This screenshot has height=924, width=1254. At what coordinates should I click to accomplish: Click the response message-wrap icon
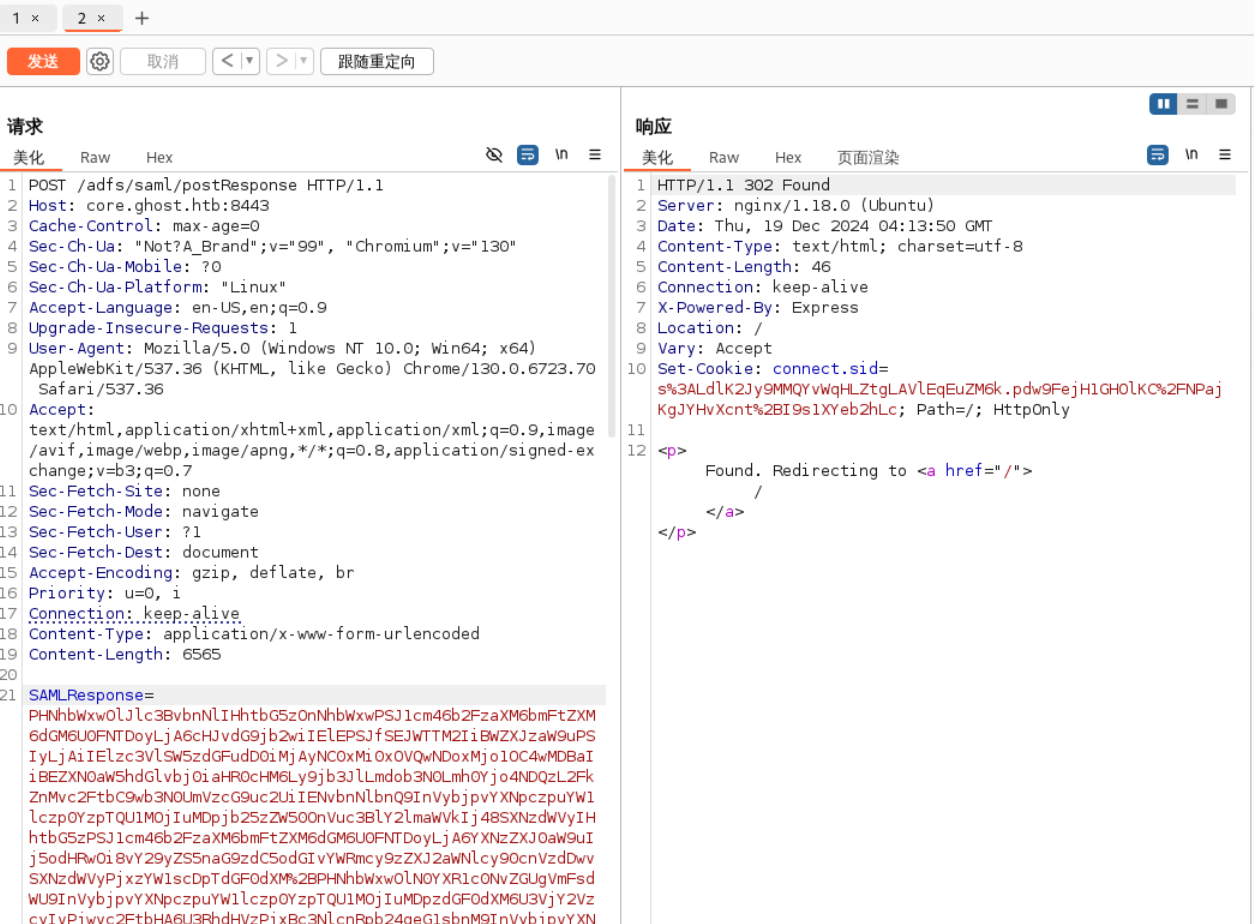click(x=1157, y=155)
